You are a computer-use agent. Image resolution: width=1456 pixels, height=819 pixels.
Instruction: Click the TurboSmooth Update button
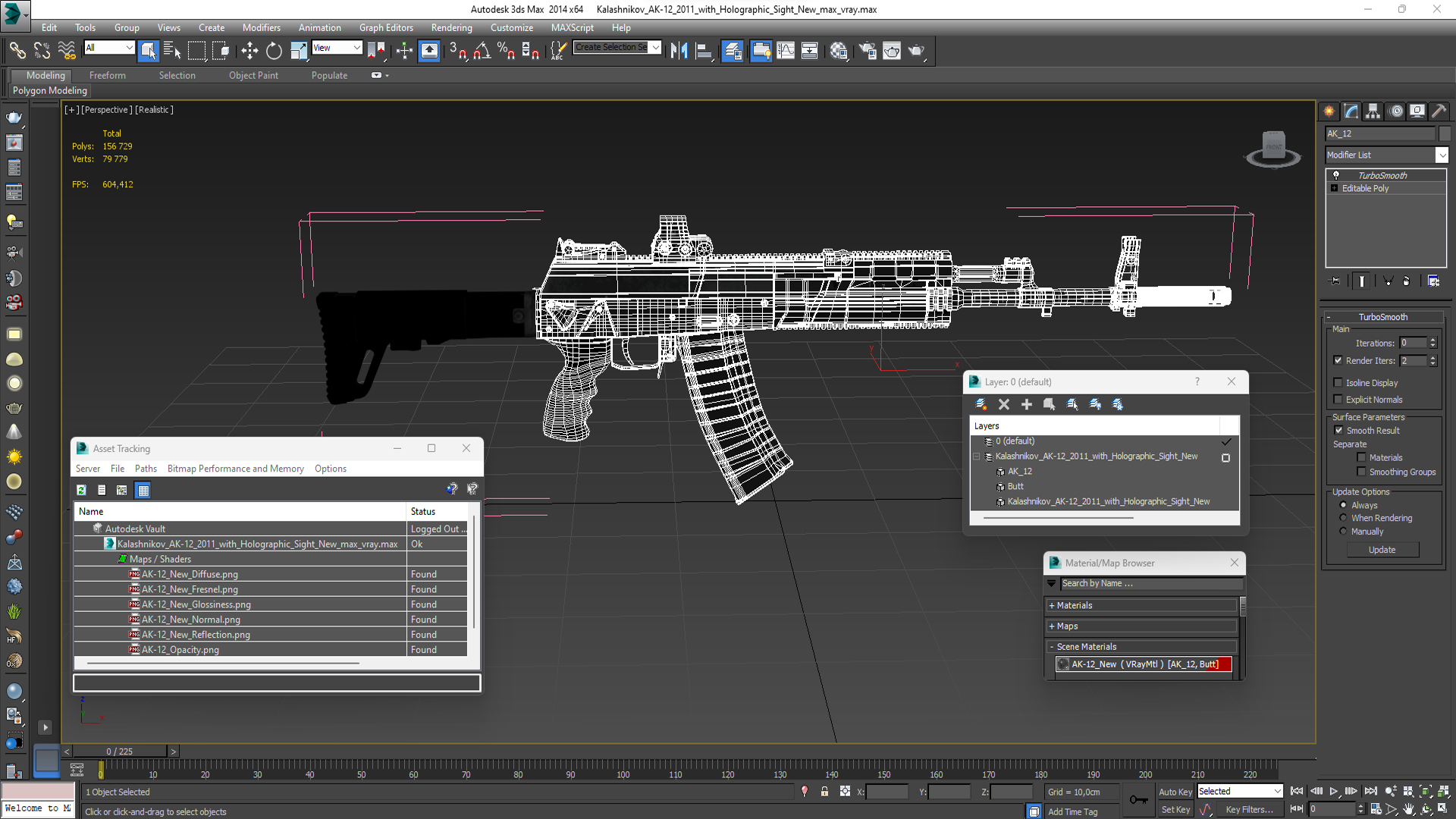pos(1382,550)
